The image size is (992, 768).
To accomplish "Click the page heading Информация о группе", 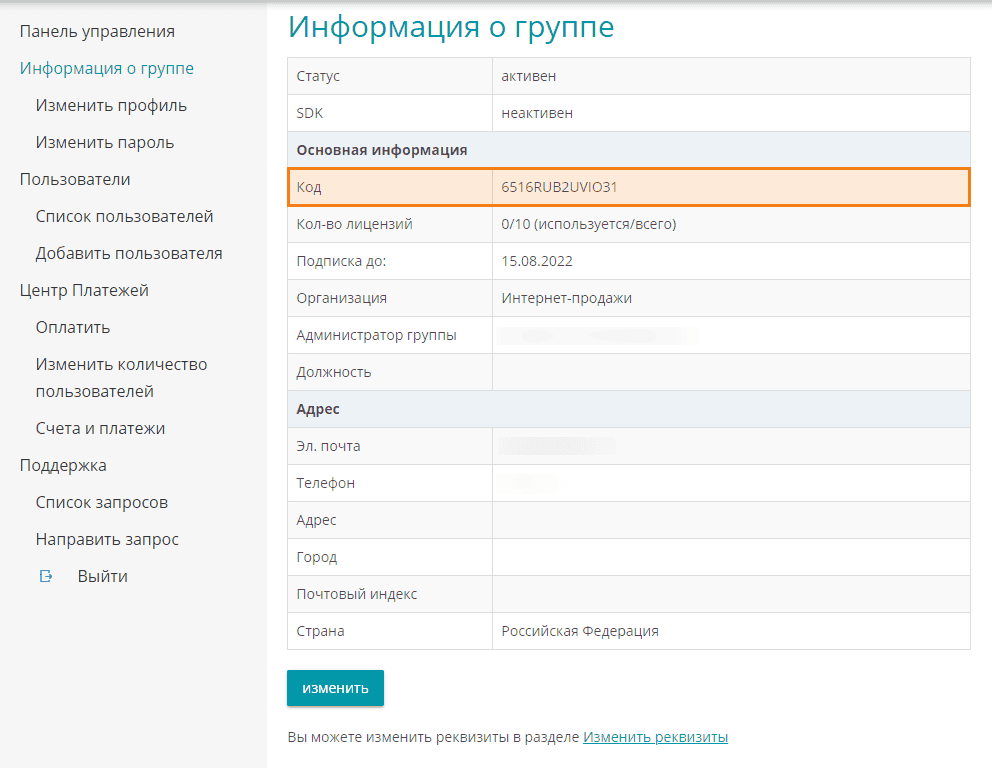I will (x=451, y=27).
